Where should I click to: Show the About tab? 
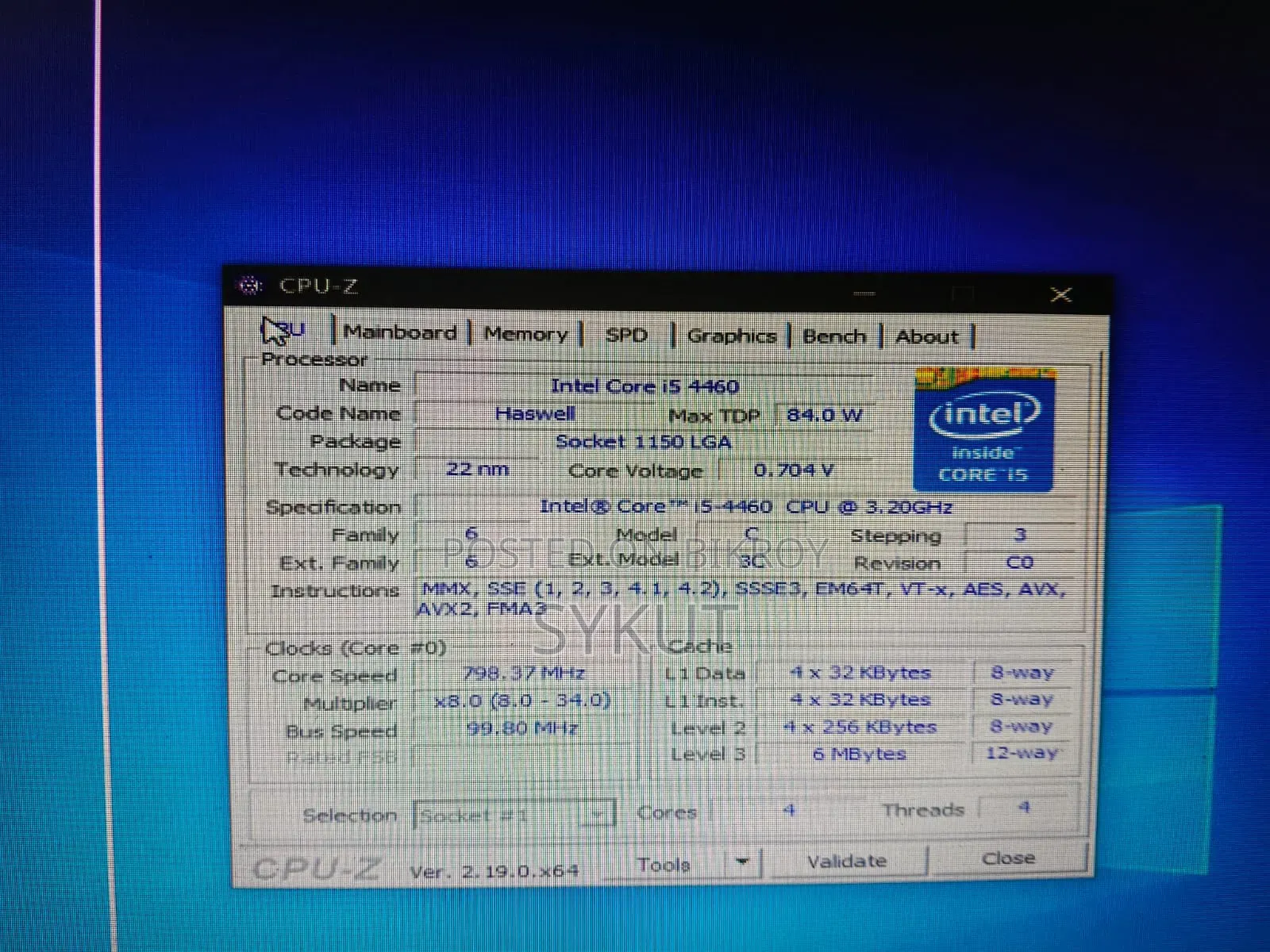click(x=926, y=337)
